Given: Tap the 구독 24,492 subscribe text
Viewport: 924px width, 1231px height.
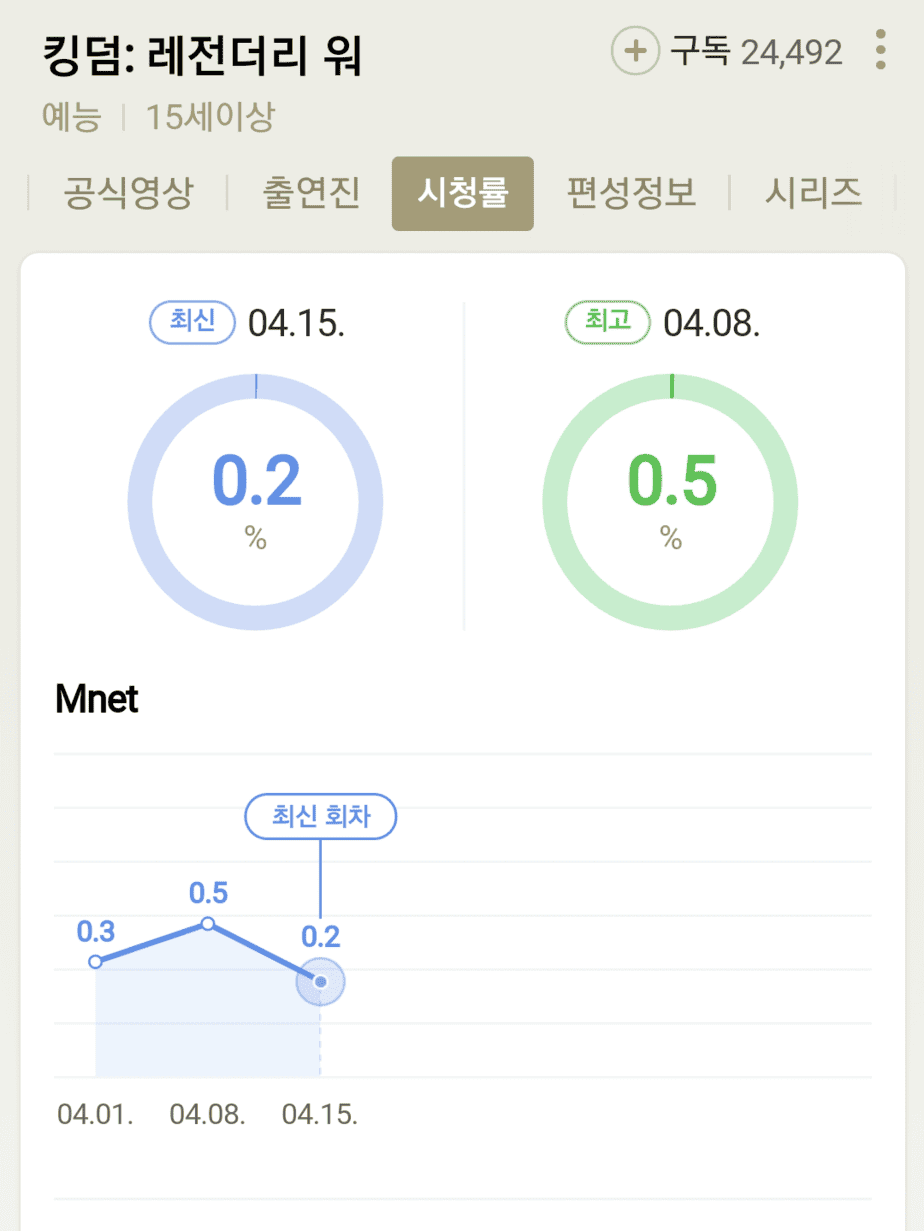Looking at the screenshot, I should coord(756,51).
